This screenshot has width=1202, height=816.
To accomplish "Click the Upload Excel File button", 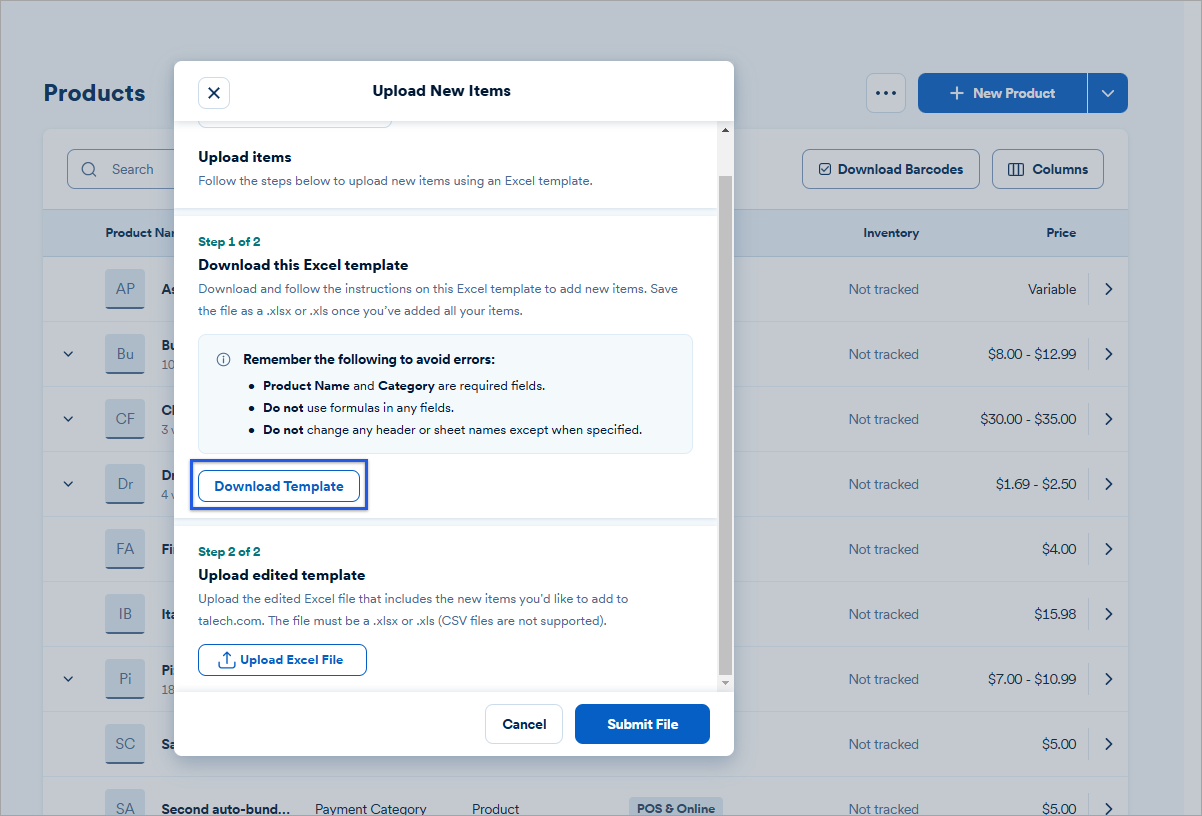I will coord(282,660).
